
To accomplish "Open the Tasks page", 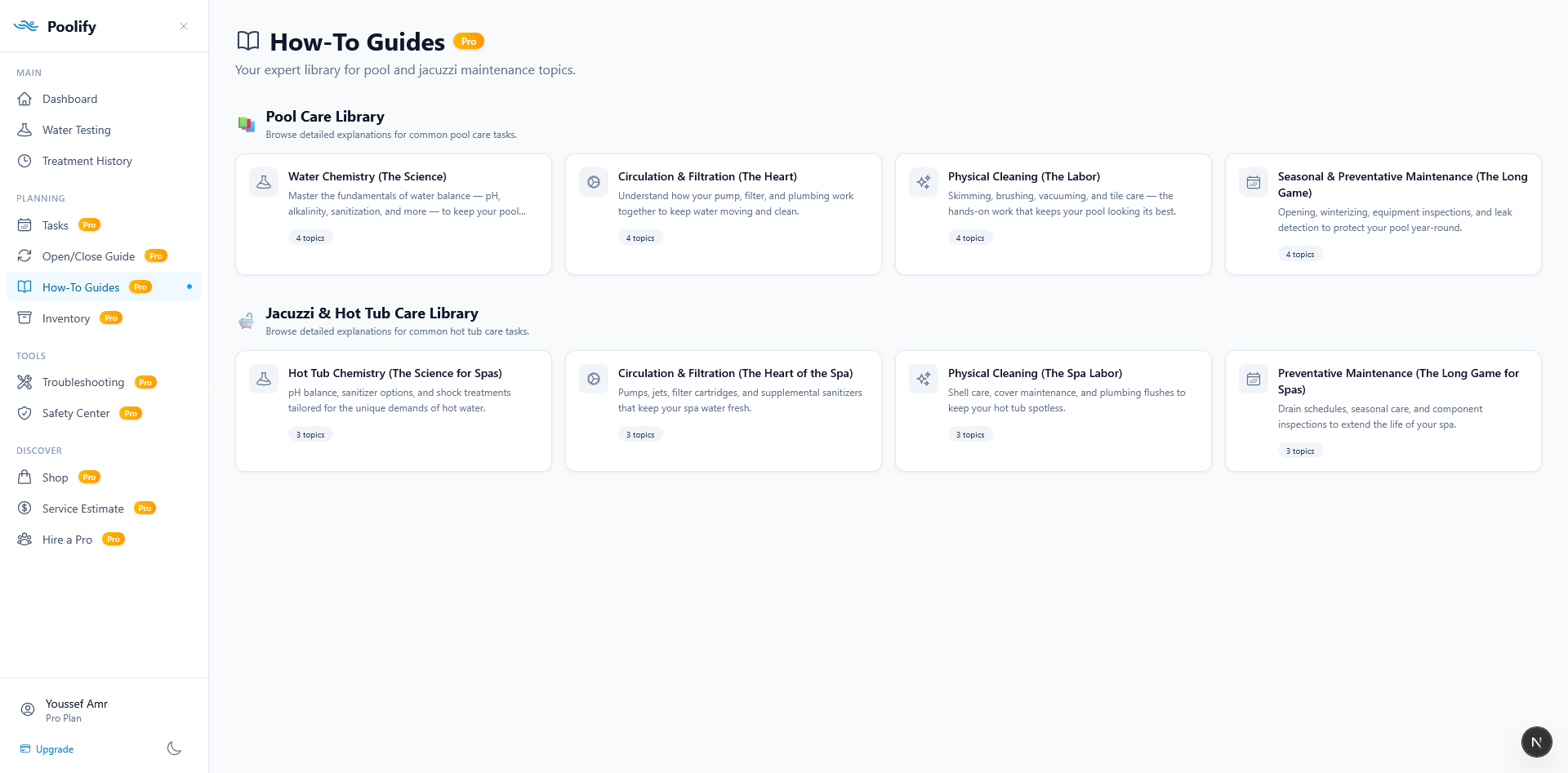I will coord(104,225).
